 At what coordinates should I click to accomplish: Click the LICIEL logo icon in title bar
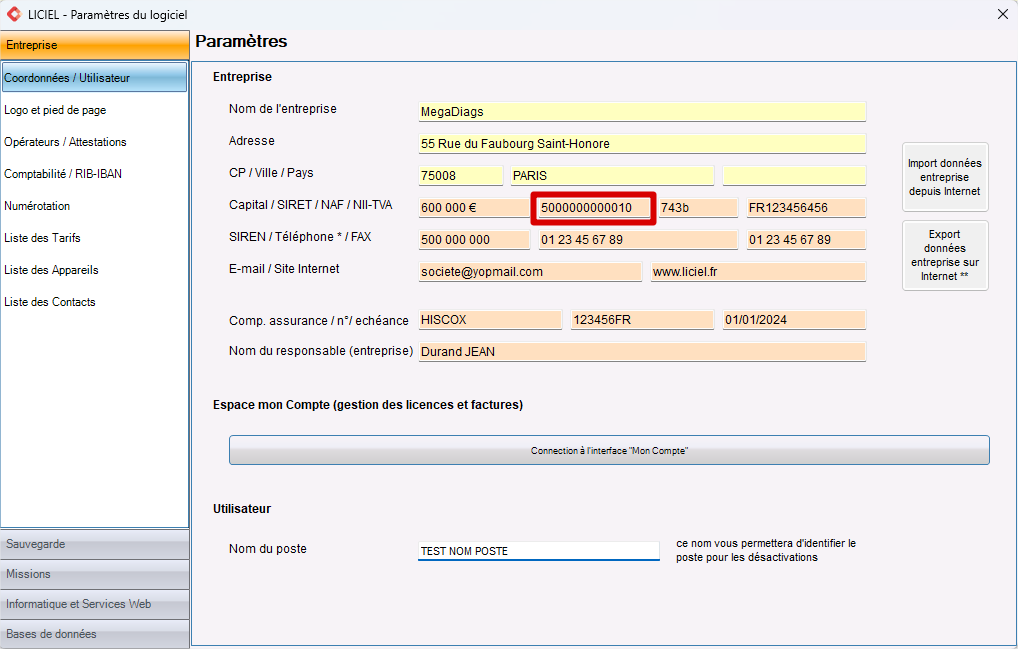coord(14,14)
